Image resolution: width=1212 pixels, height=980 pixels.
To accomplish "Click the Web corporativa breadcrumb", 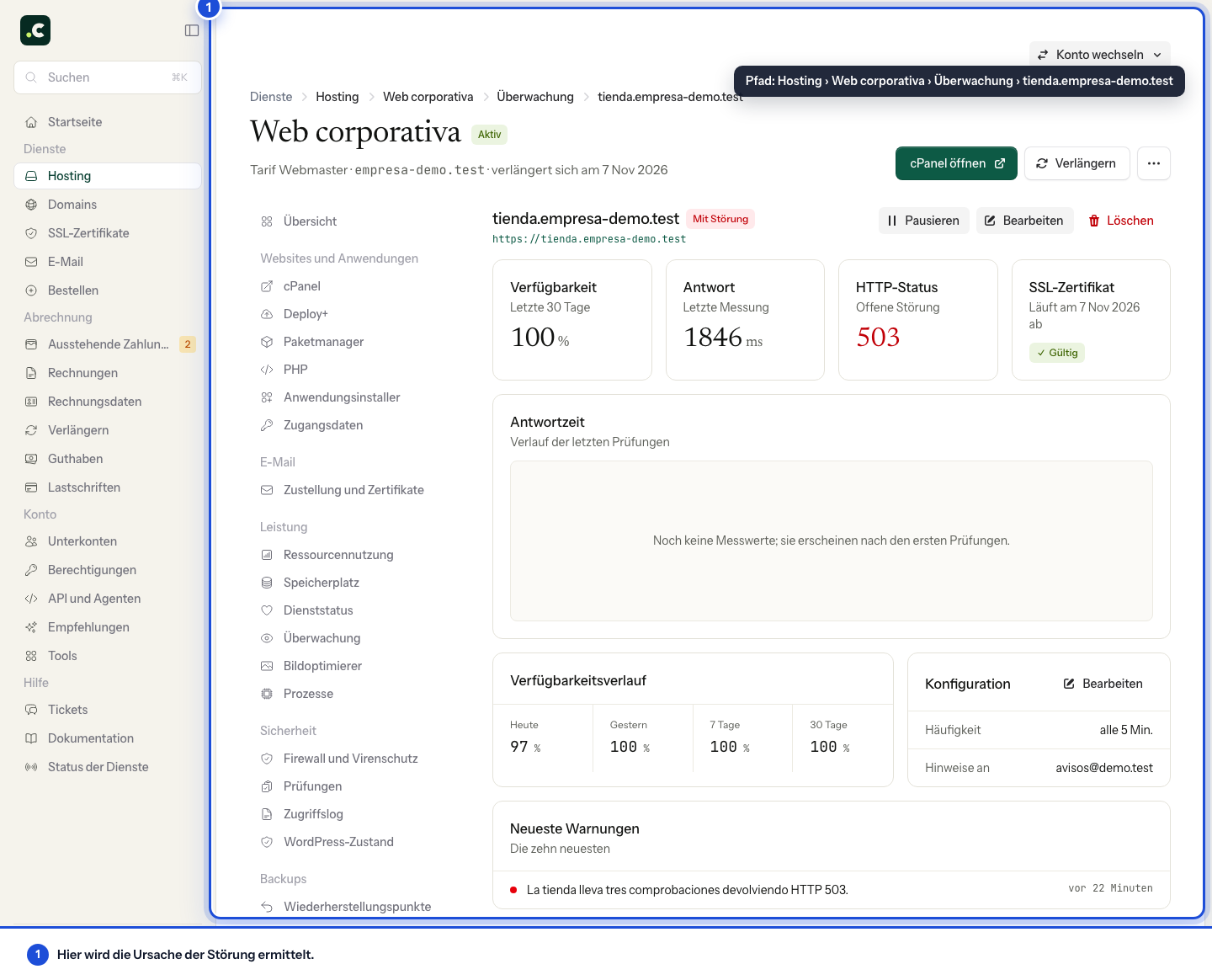I will click(428, 97).
